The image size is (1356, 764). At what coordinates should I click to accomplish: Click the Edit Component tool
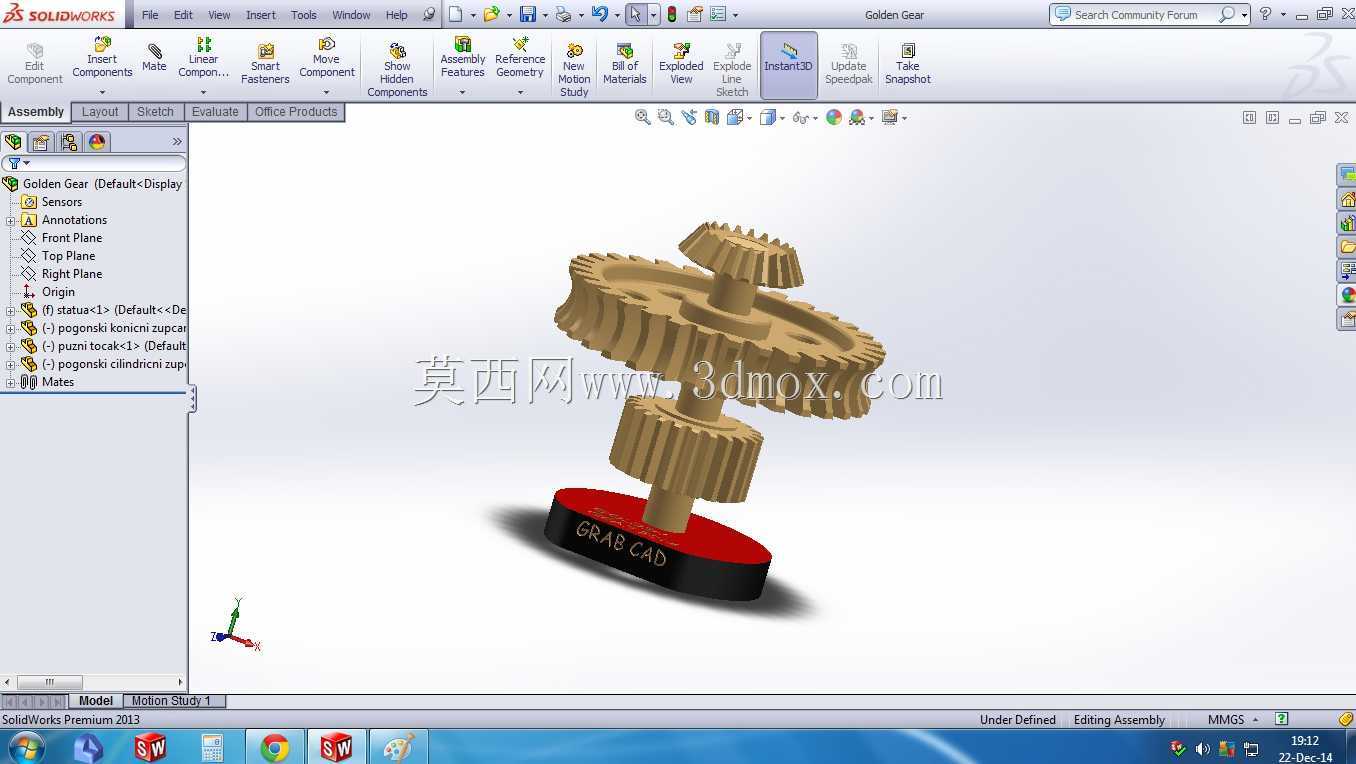(35, 64)
